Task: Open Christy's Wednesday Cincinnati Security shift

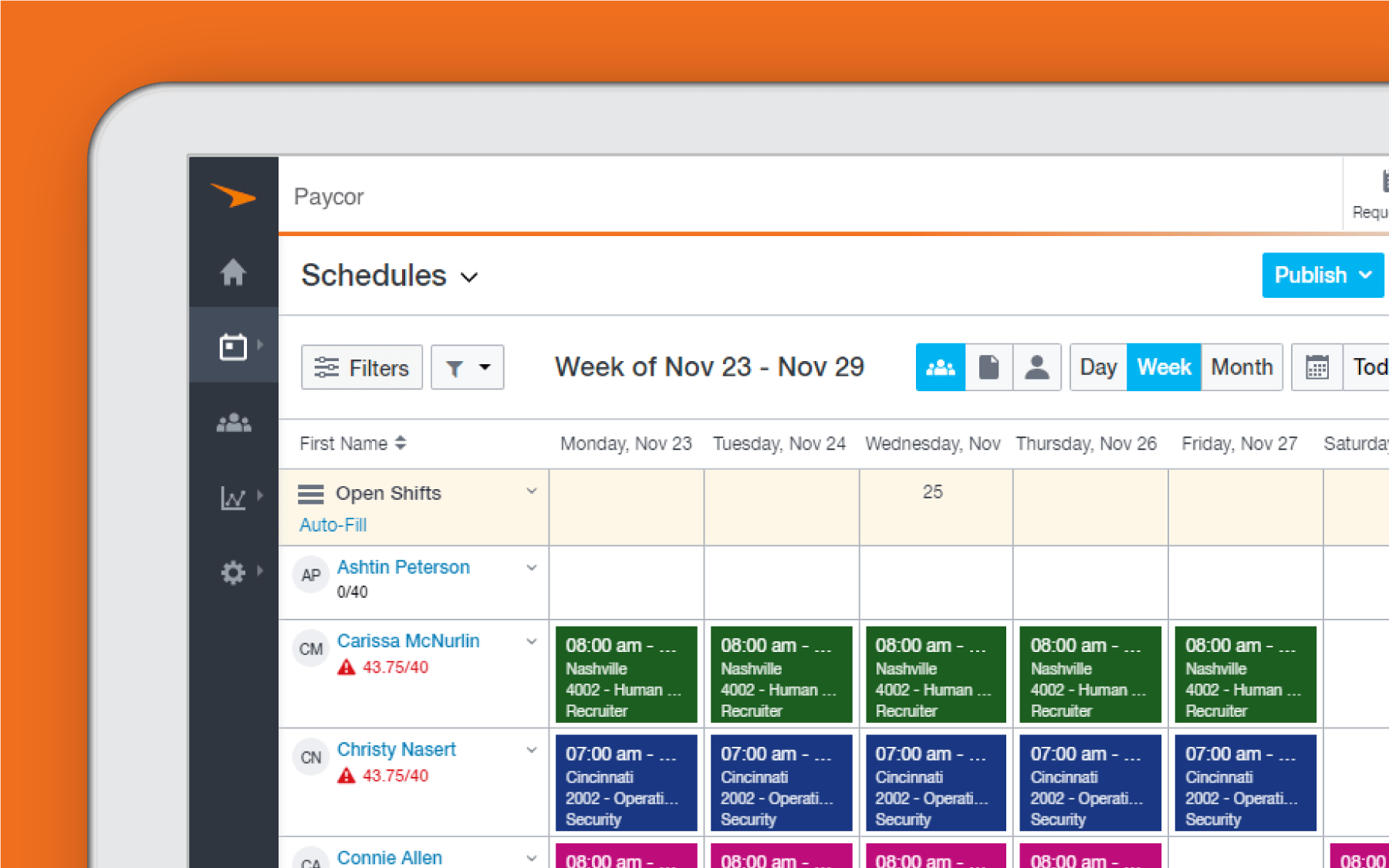Action: [936, 782]
